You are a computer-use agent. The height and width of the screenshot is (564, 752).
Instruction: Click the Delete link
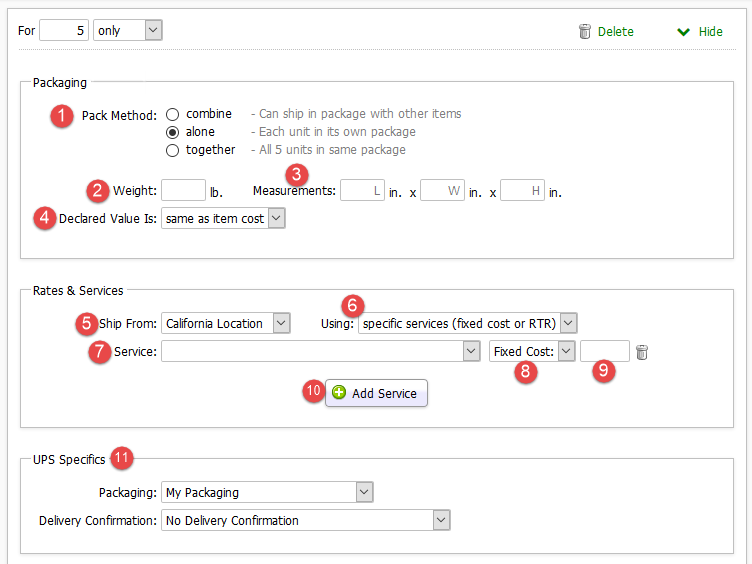coord(615,31)
